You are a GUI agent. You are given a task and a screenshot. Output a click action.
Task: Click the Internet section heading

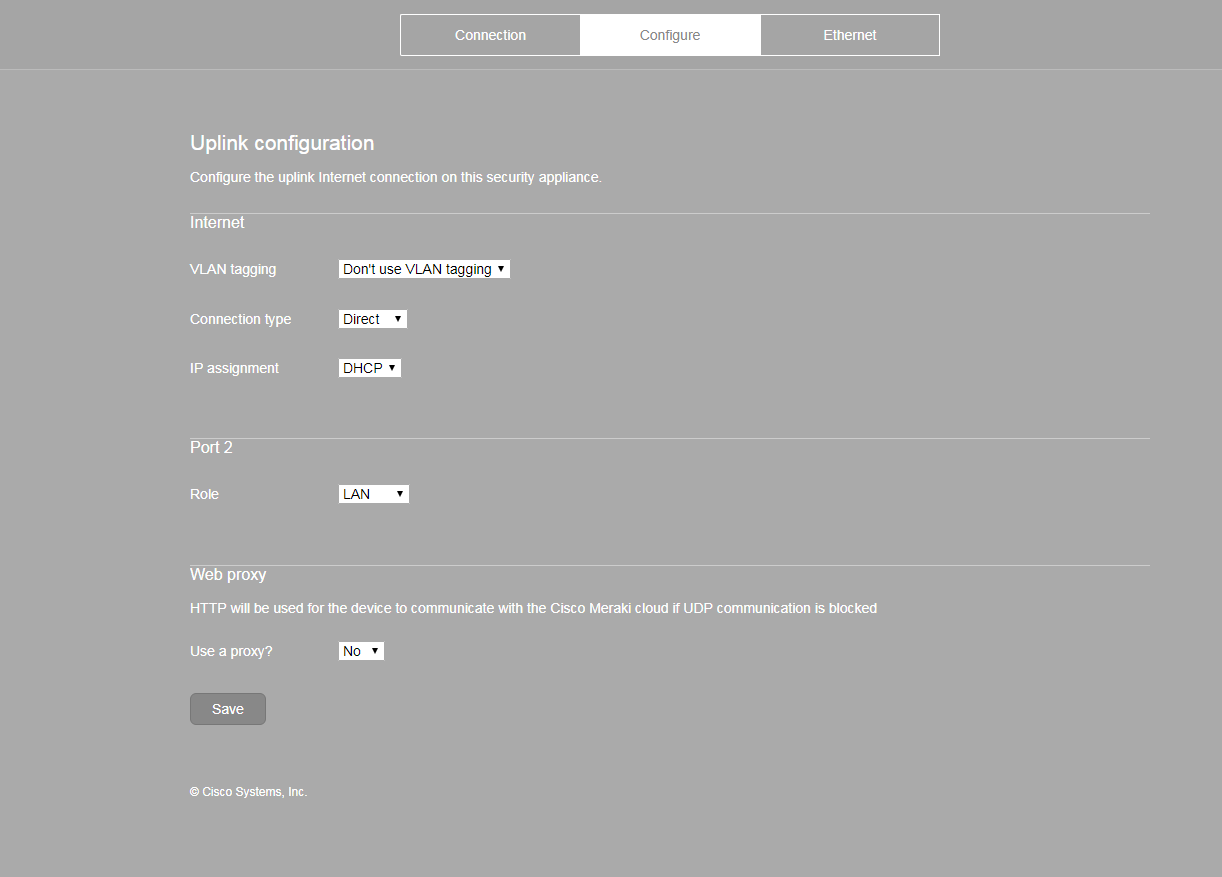coord(217,222)
